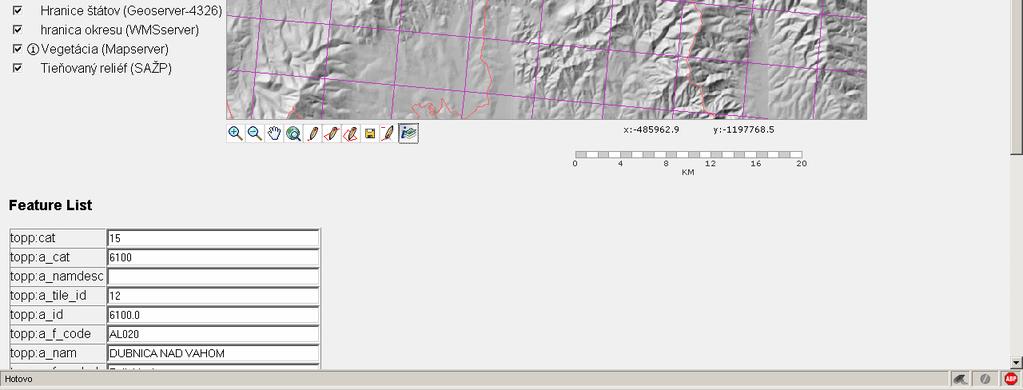Click the topp:a_f_code field showing AL020
1023x390 pixels.
213,334
